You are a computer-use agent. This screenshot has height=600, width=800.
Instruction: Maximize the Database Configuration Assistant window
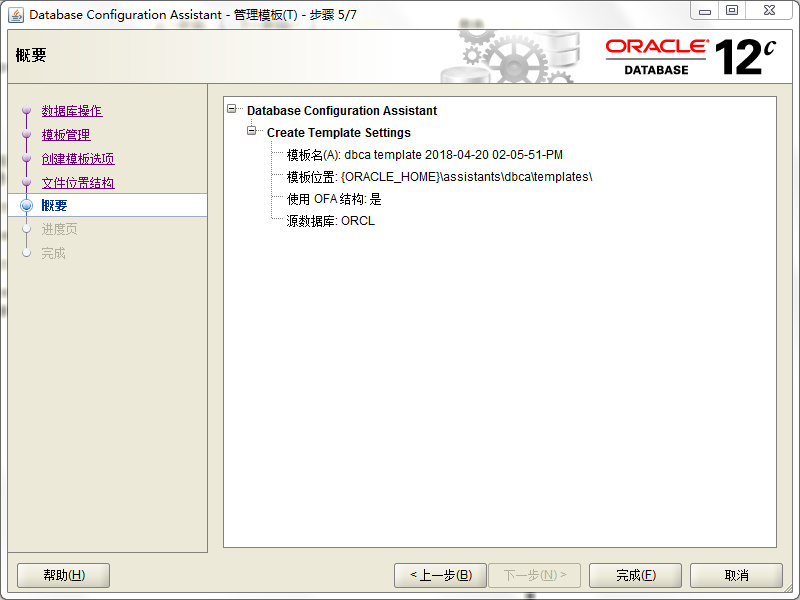(732, 10)
